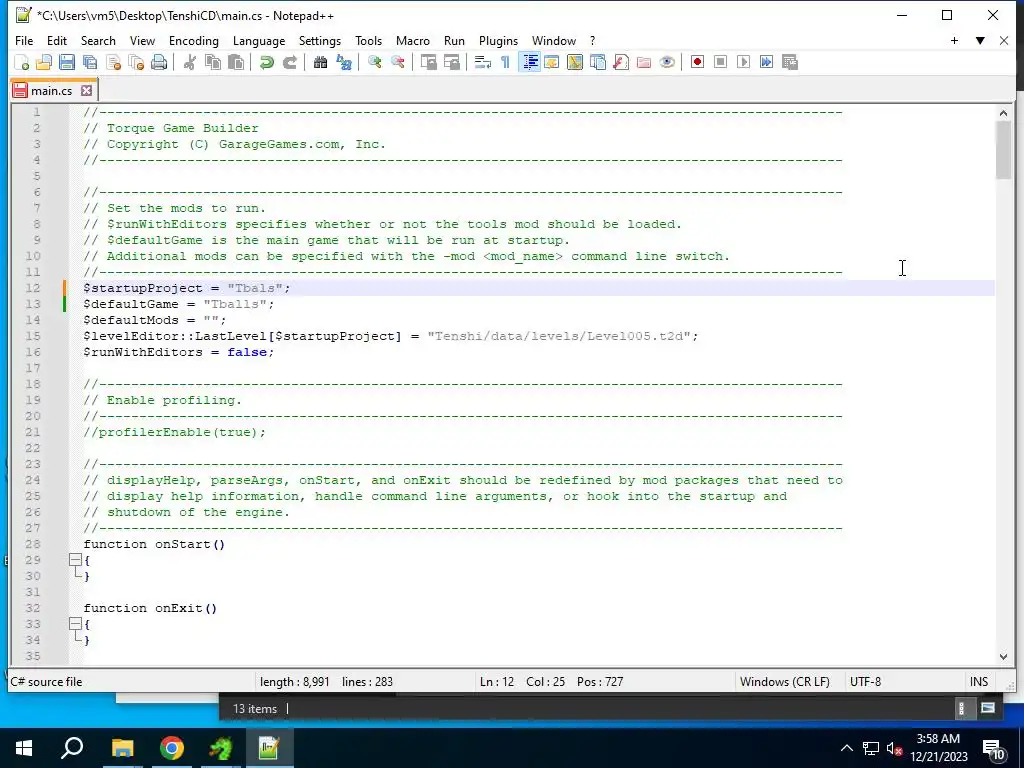Click the plus button right of the menu bar
Viewport: 1024px width, 768px height.
click(954, 40)
